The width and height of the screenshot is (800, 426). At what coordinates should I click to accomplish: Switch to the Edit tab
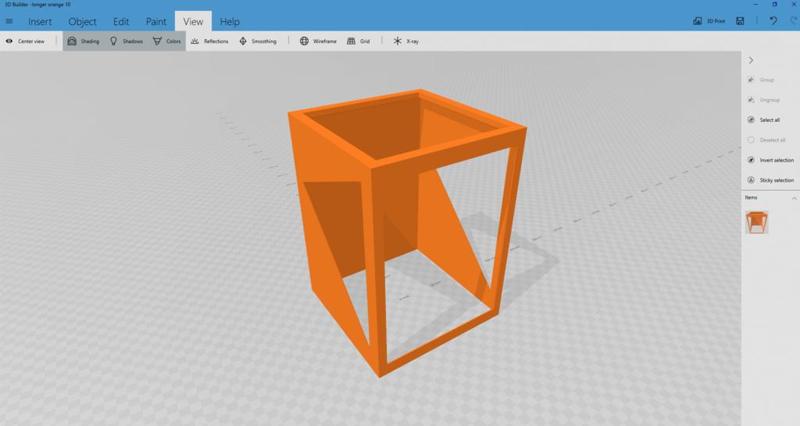click(121, 21)
